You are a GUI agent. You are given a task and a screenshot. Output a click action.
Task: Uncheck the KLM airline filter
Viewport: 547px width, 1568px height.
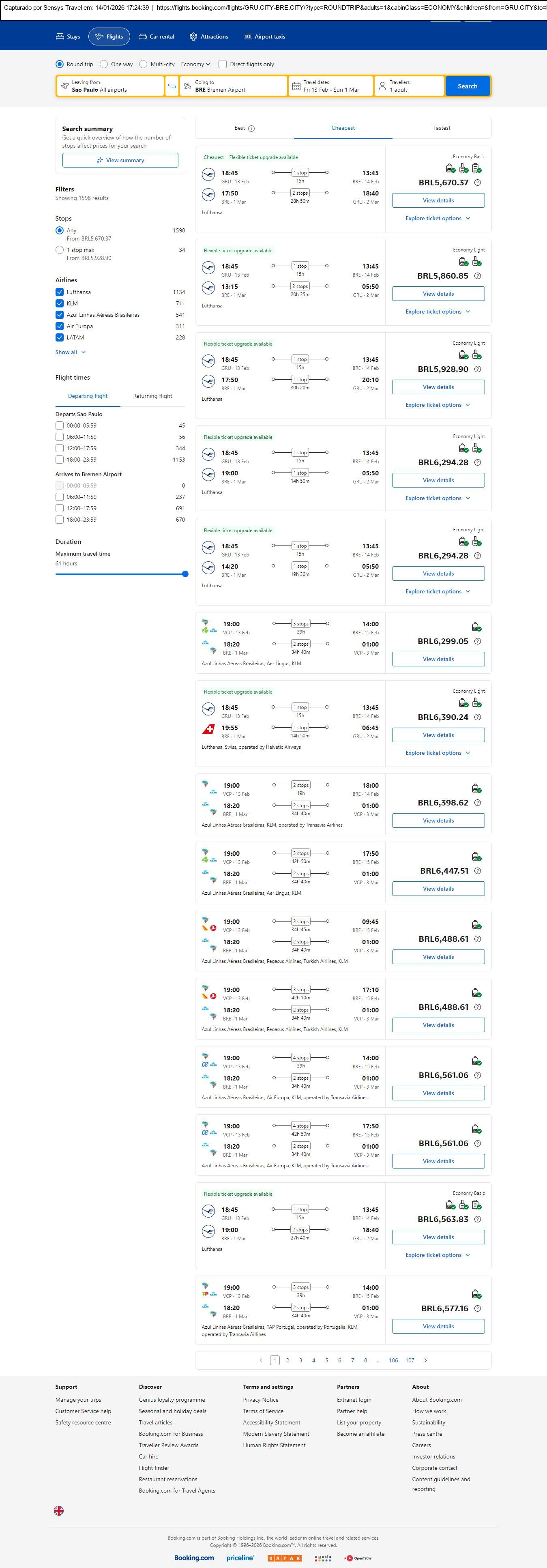point(60,303)
